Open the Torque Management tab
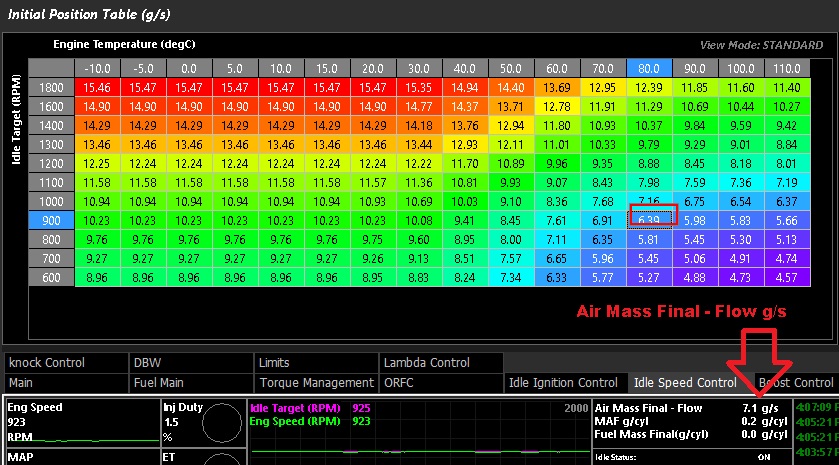839x465 pixels. click(316, 383)
